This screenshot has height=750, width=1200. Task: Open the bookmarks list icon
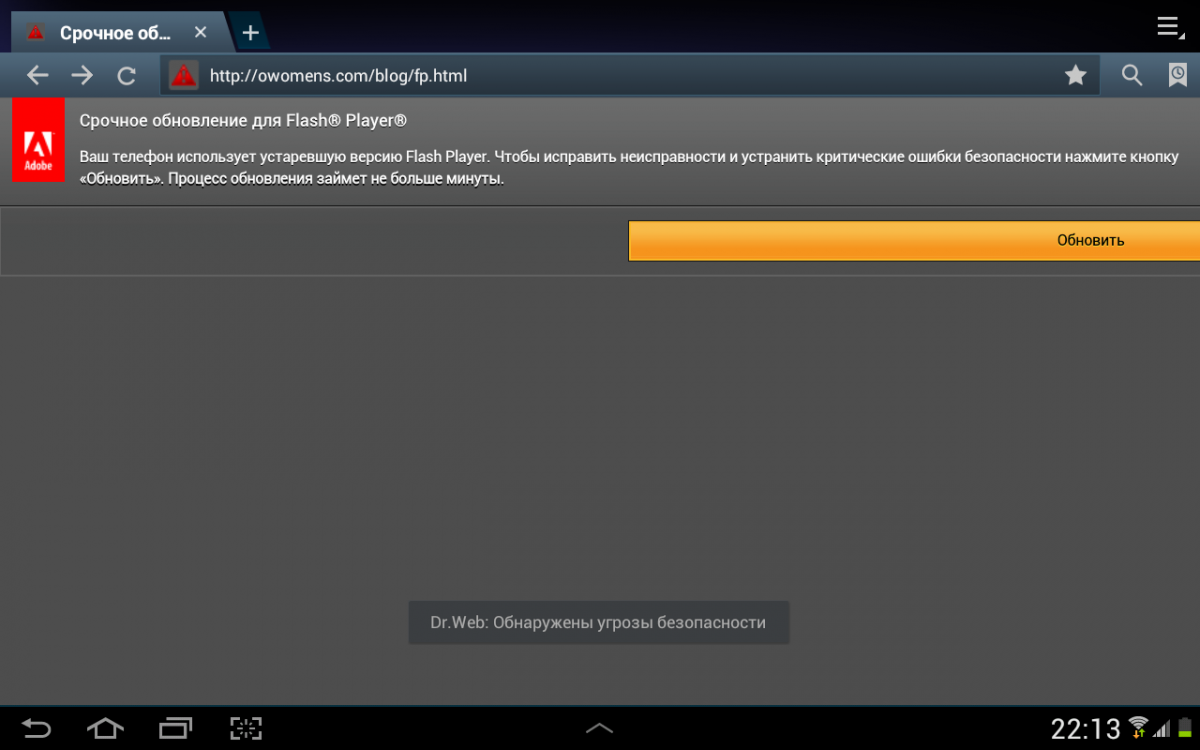tap(1179, 75)
